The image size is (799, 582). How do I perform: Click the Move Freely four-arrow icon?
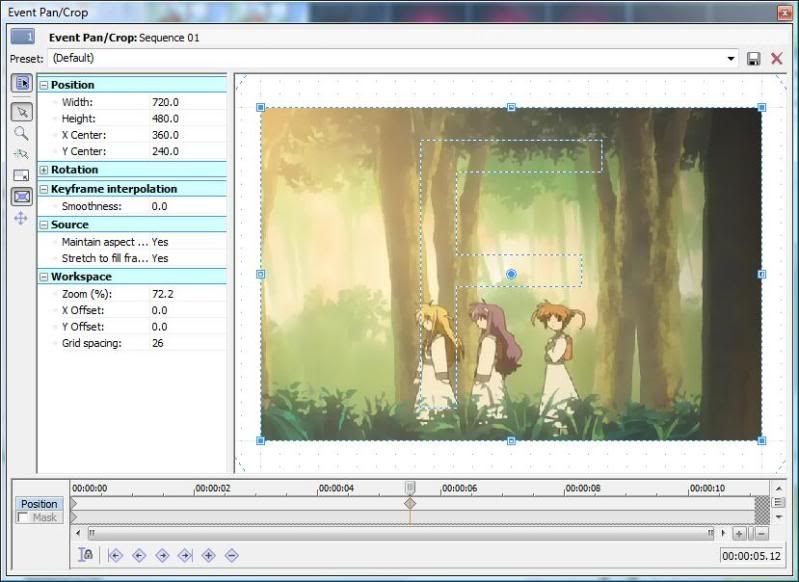tap(21, 219)
